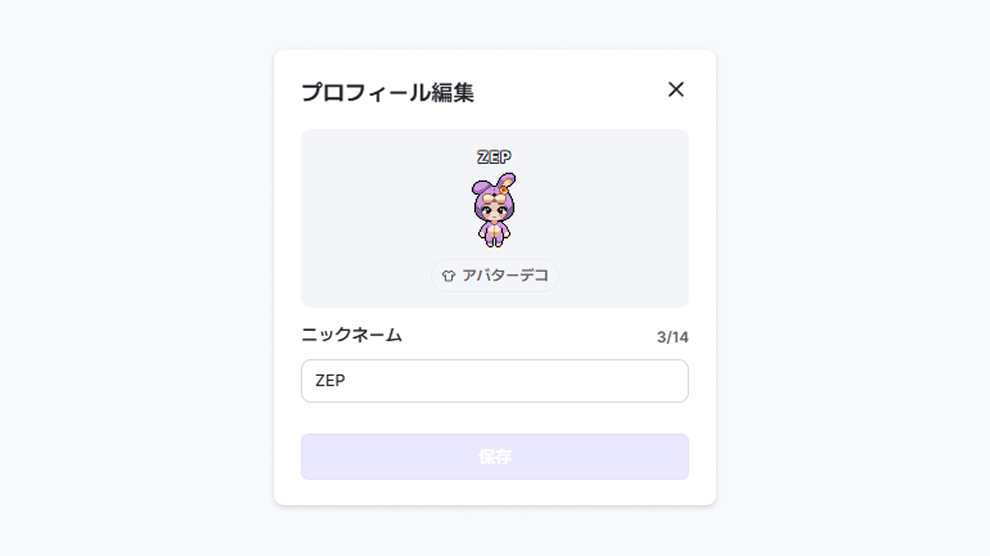Click the ZEP name tag above avatar
The width and height of the screenshot is (990, 556).
click(x=494, y=157)
